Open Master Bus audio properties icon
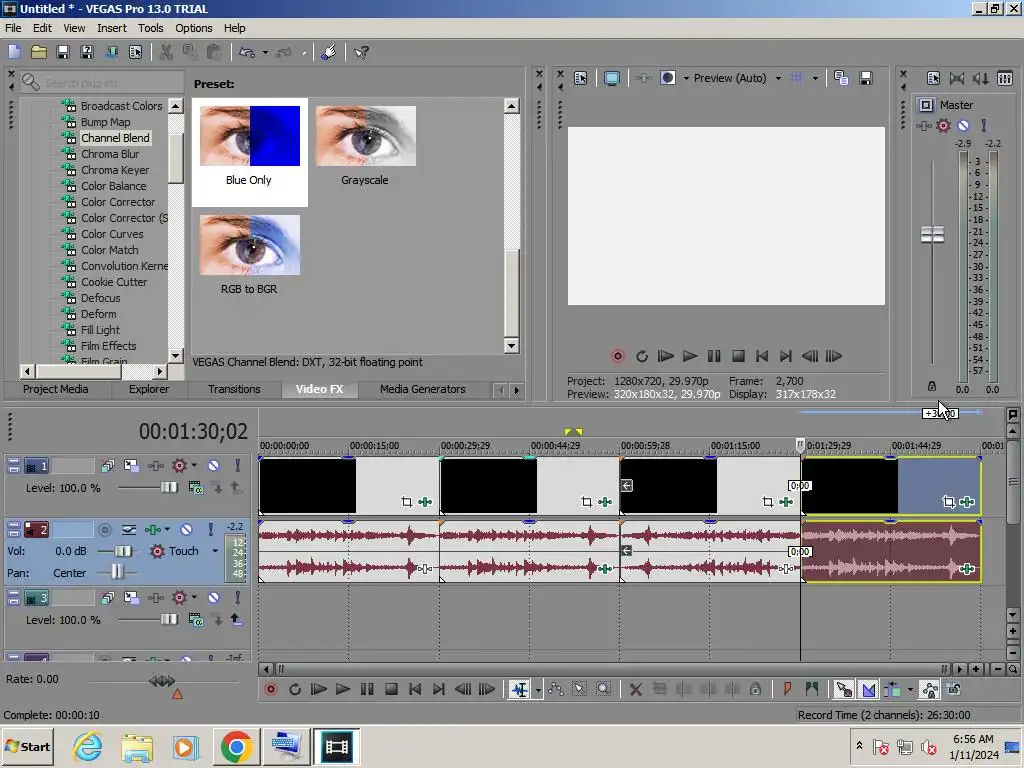 (x=933, y=78)
